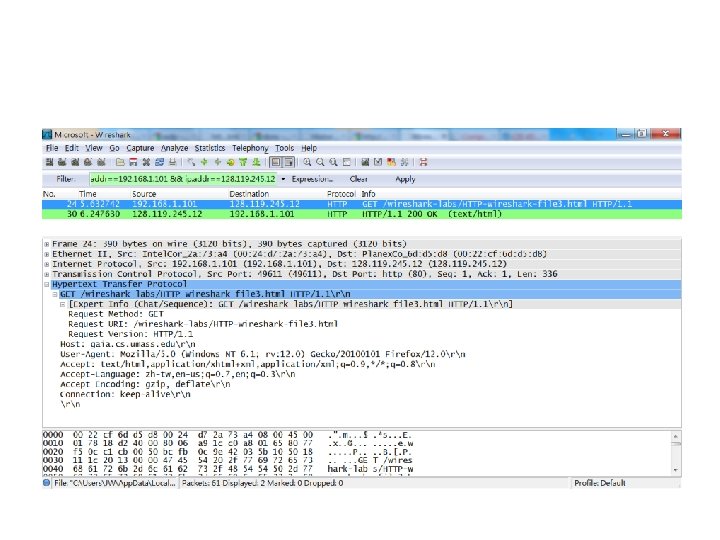This screenshot has width=720, height=540.
Task: Select packet 30 HTTP/1.1 200 OK row
Action: [x=362, y=214]
